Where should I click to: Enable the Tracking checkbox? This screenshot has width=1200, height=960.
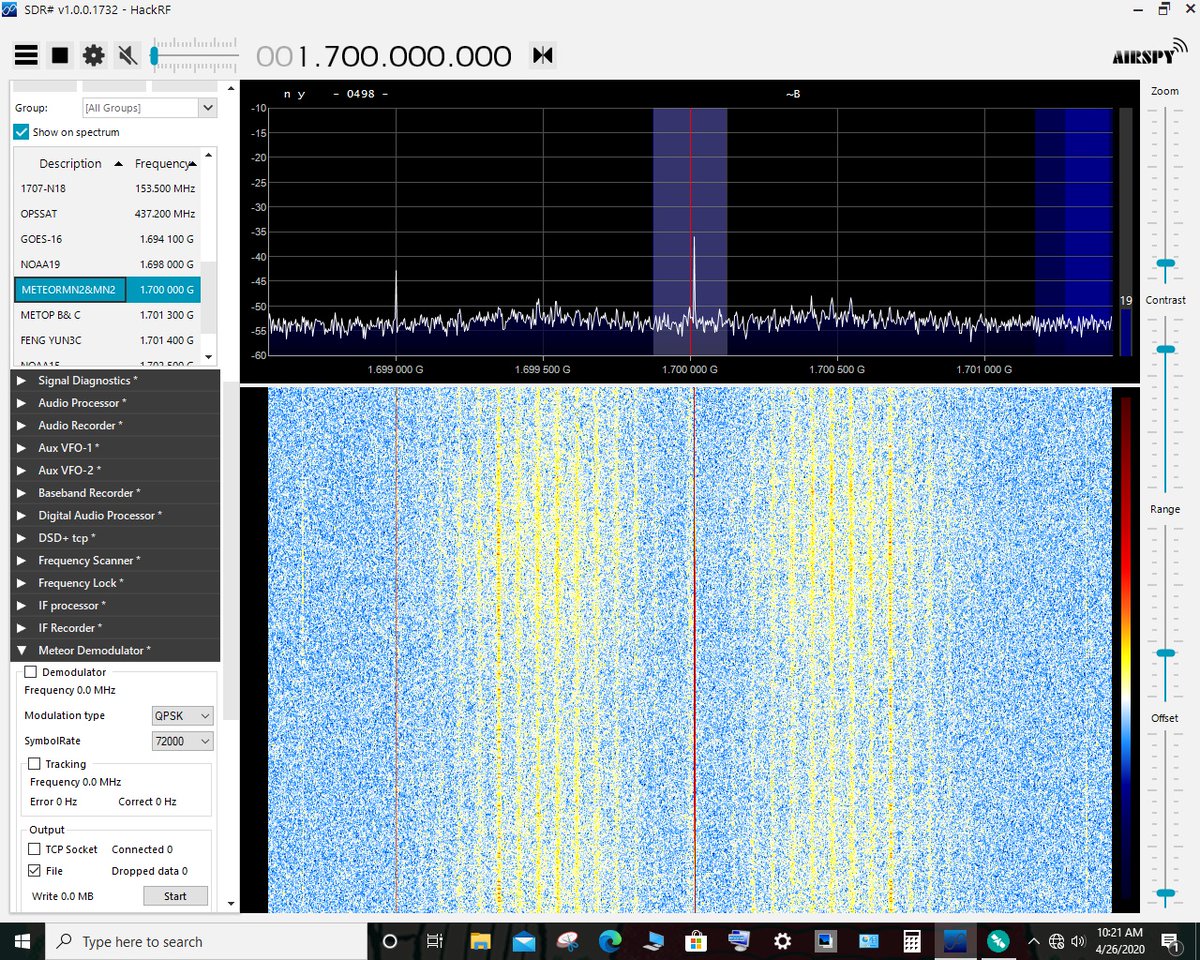pyautogui.click(x=34, y=764)
